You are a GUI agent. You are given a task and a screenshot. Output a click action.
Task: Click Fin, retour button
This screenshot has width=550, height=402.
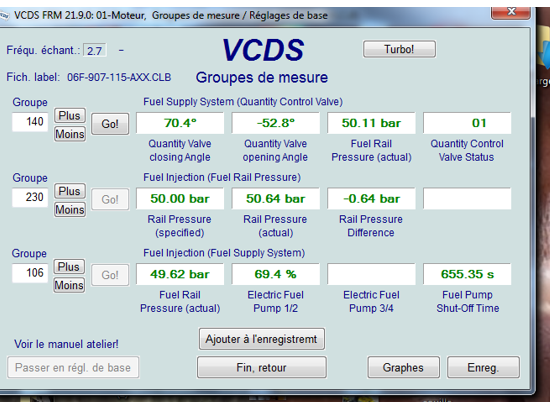coord(261,367)
